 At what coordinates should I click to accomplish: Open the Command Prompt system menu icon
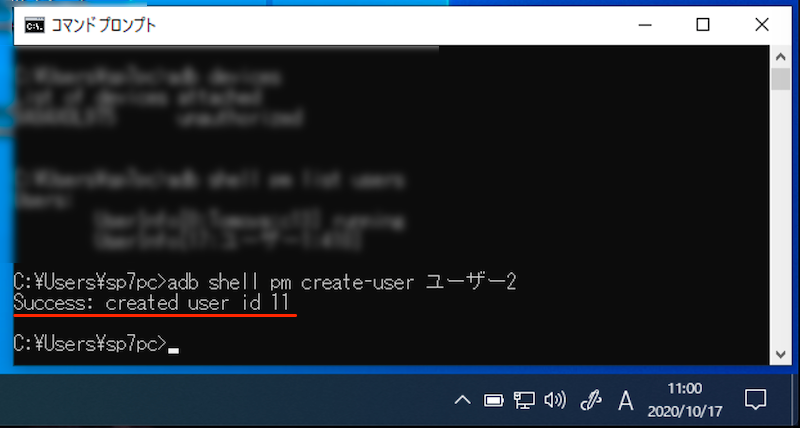[x=35, y=25]
